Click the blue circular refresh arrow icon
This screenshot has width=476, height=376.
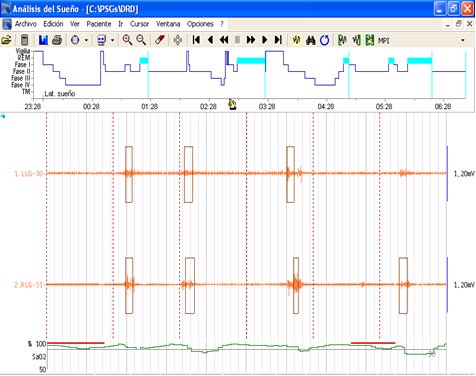(324, 40)
